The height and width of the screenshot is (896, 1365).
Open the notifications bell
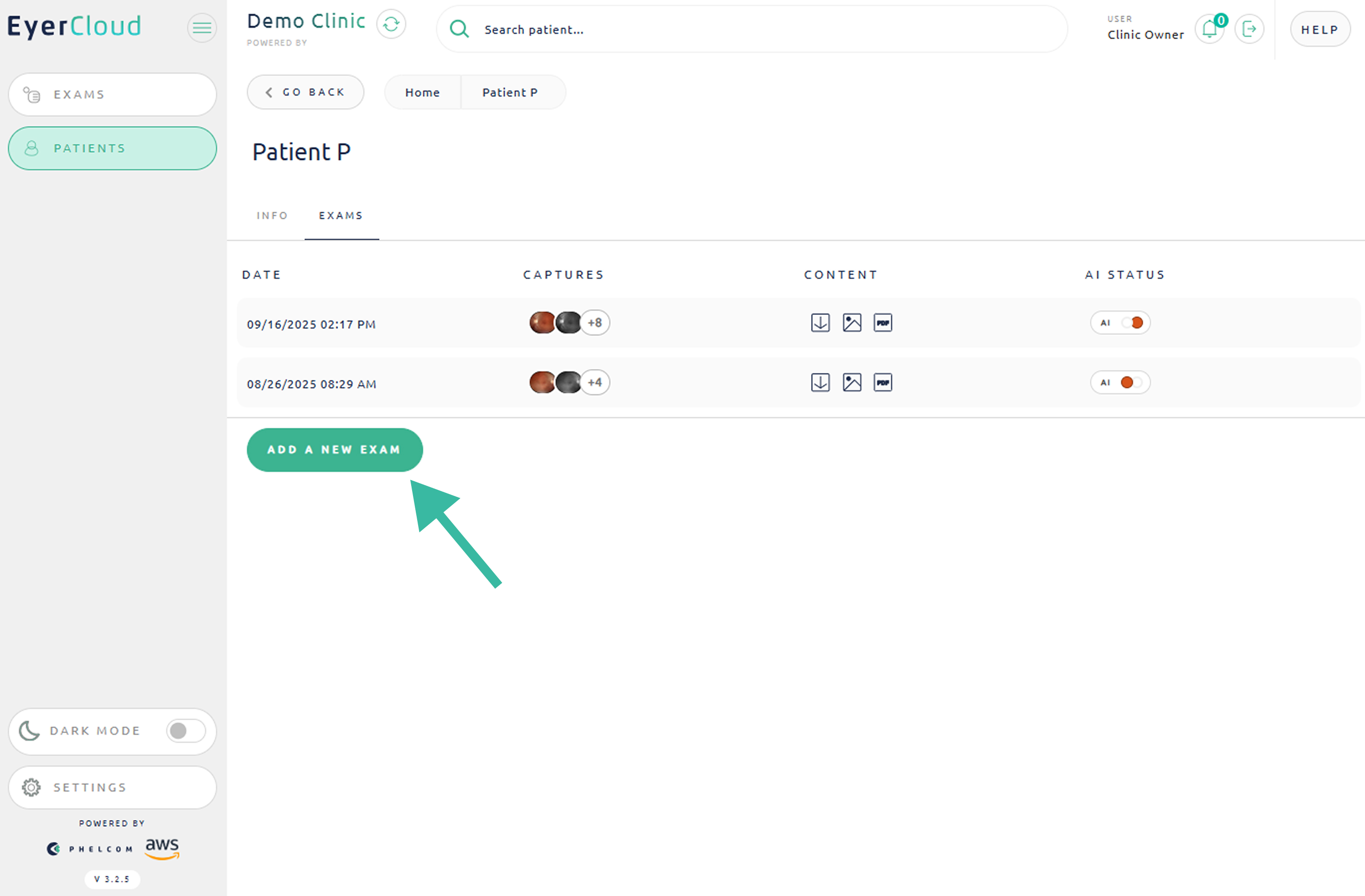[x=1209, y=29]
